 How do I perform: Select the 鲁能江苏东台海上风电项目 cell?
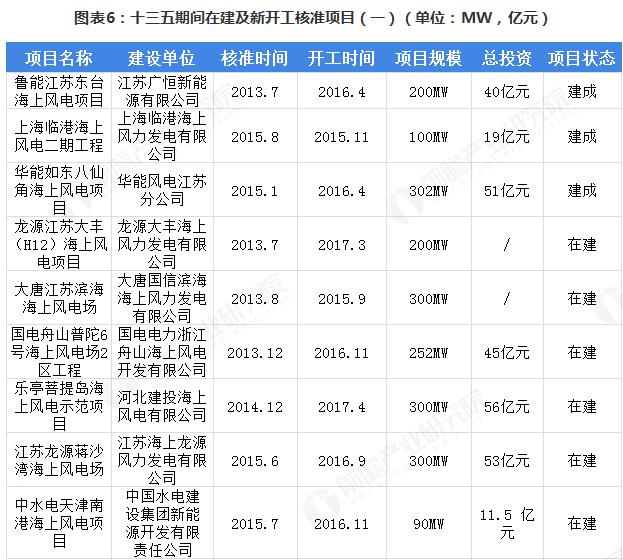(x=58, y=91)
